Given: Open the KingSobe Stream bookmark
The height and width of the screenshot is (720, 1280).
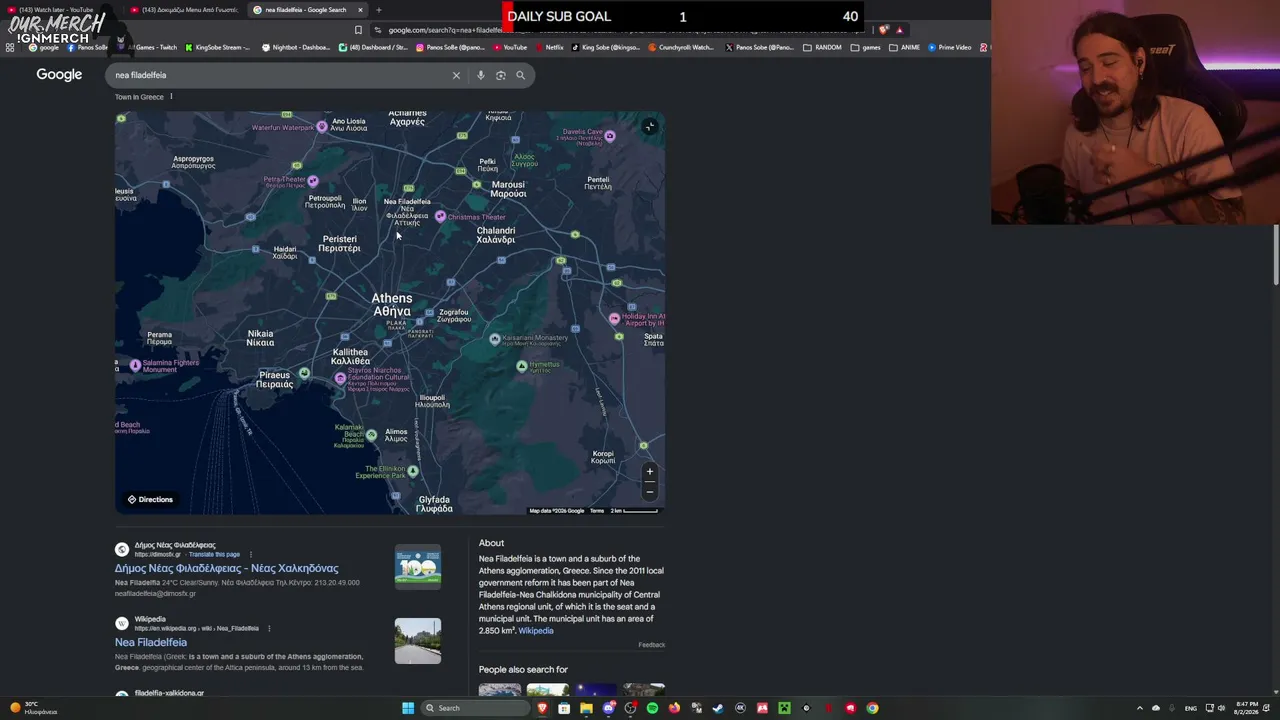Looking at the screenshot, I should (x=217, y=47).
